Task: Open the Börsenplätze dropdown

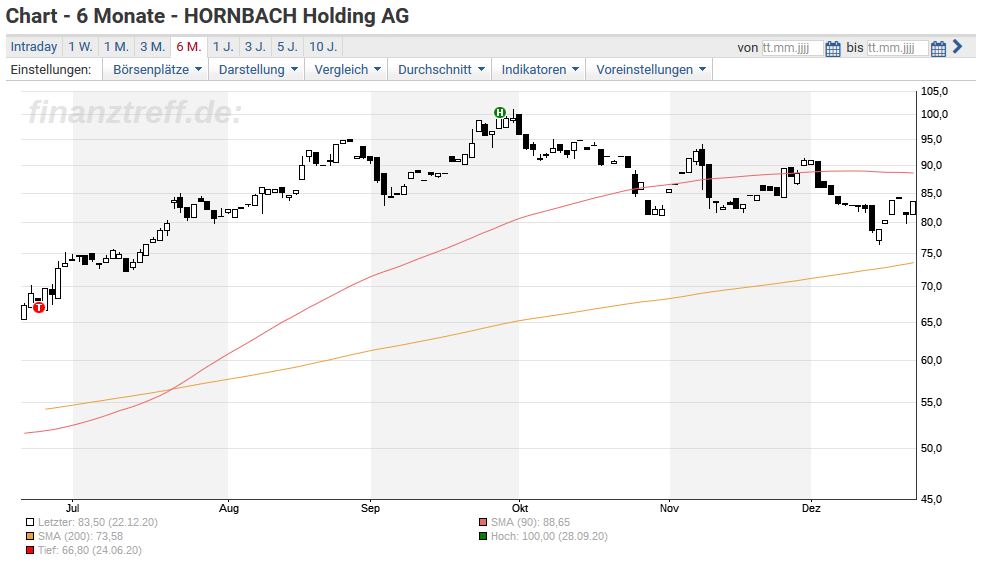Action: pos(157,70)
